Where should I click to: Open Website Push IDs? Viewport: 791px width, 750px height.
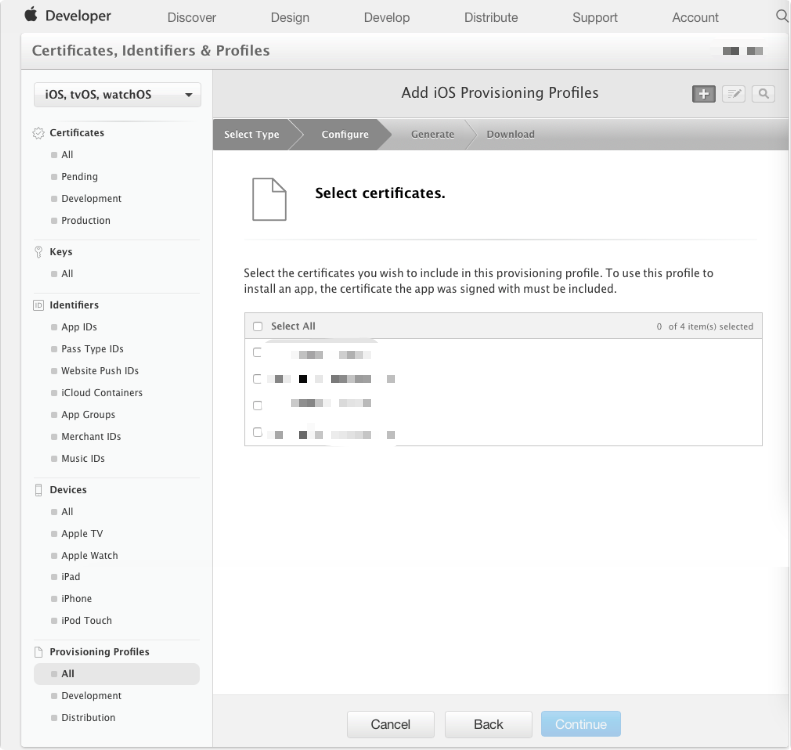[100, 371]
